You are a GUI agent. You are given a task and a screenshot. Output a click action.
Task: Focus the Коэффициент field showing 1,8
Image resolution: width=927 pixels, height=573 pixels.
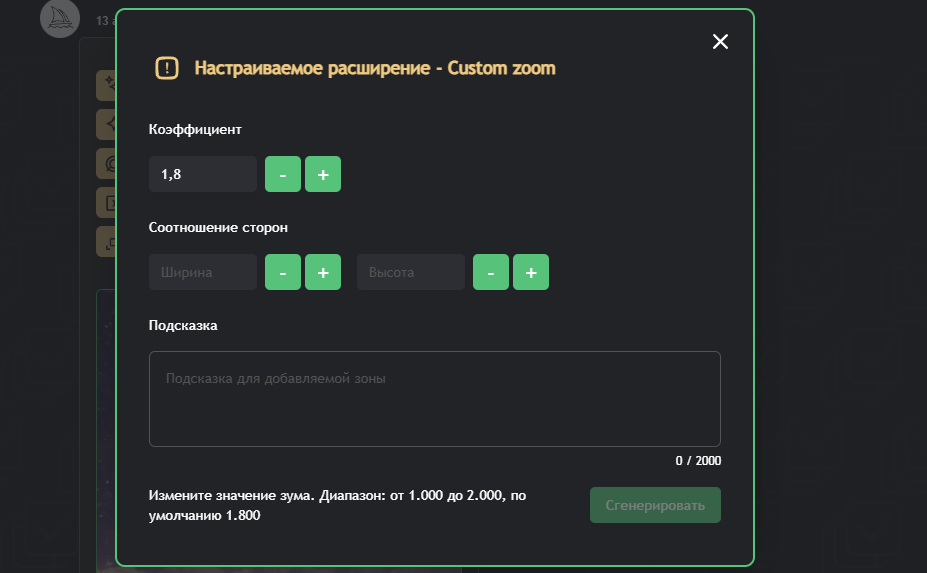point(203,174)
